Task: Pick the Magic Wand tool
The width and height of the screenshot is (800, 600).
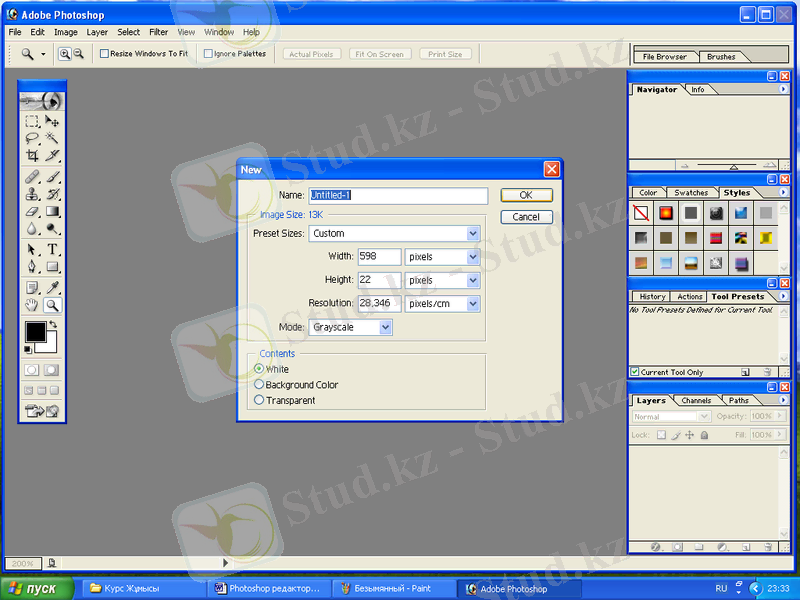Action: coord(52,139)
